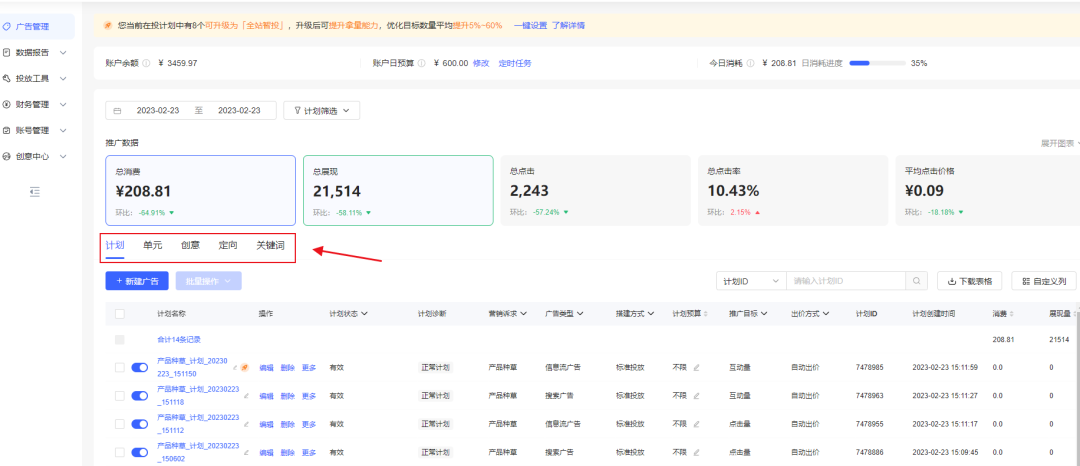Viewport: 1080px width, 466px height.
Task: Click the rename pencil for plan _151112
Action: (247, 424)
